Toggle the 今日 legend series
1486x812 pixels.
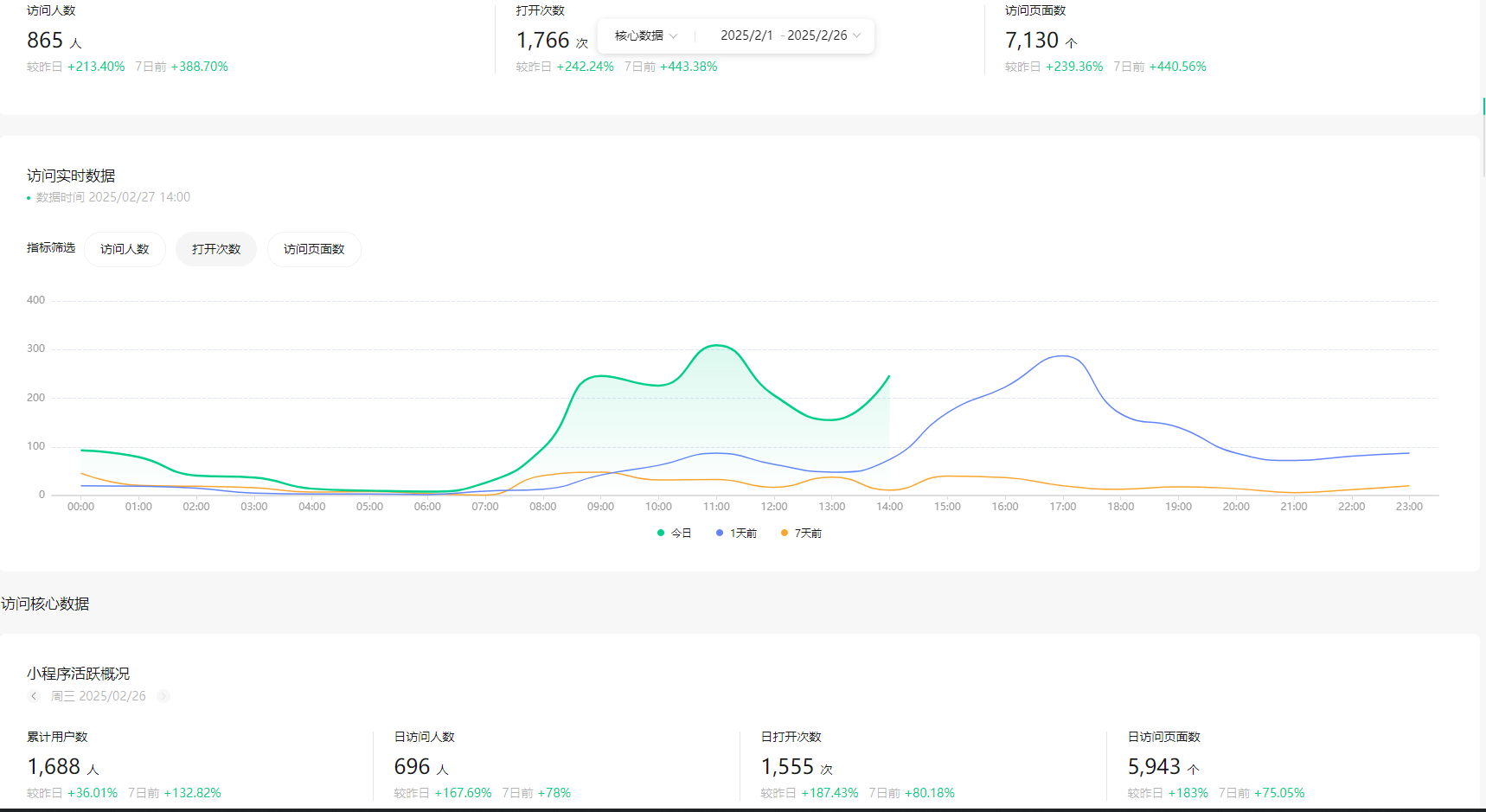click(x=674, y=534)
